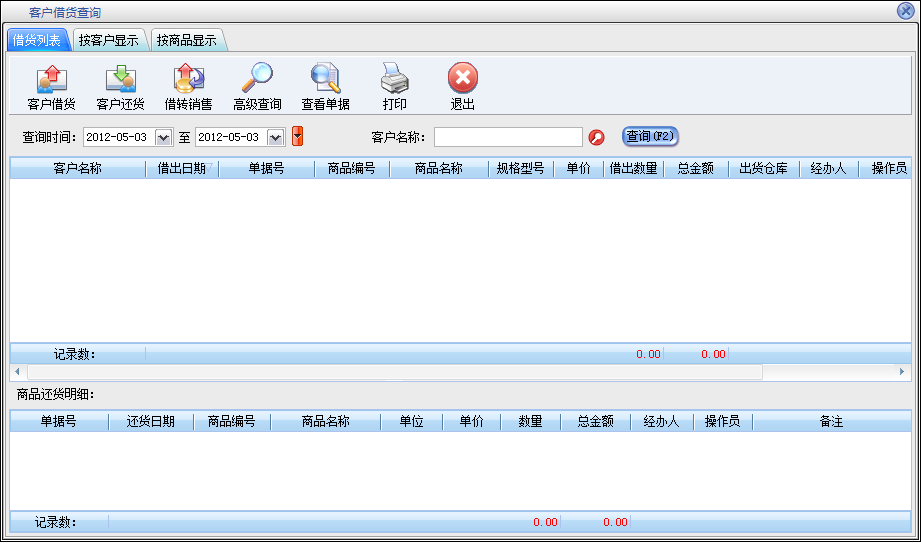This screenshot has width=921, height=544.
Task: Open the 客户还货 toolbar icon
Action: coord(120,79)
